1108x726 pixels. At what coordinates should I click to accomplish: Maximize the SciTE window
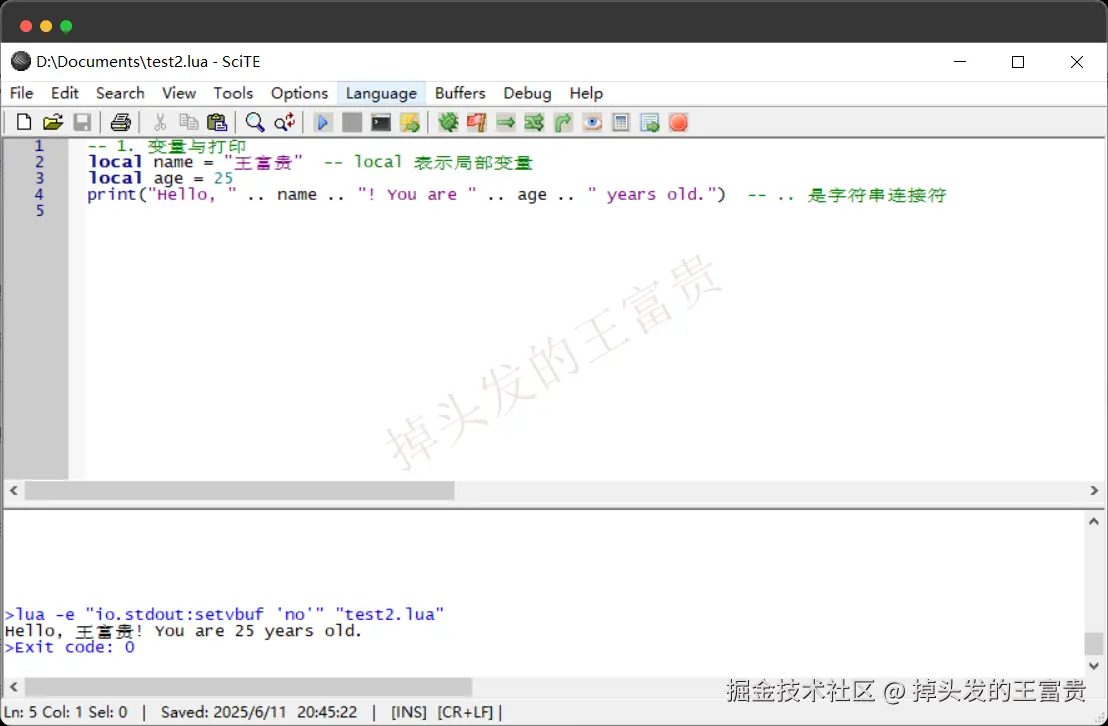click(1018, 62)
